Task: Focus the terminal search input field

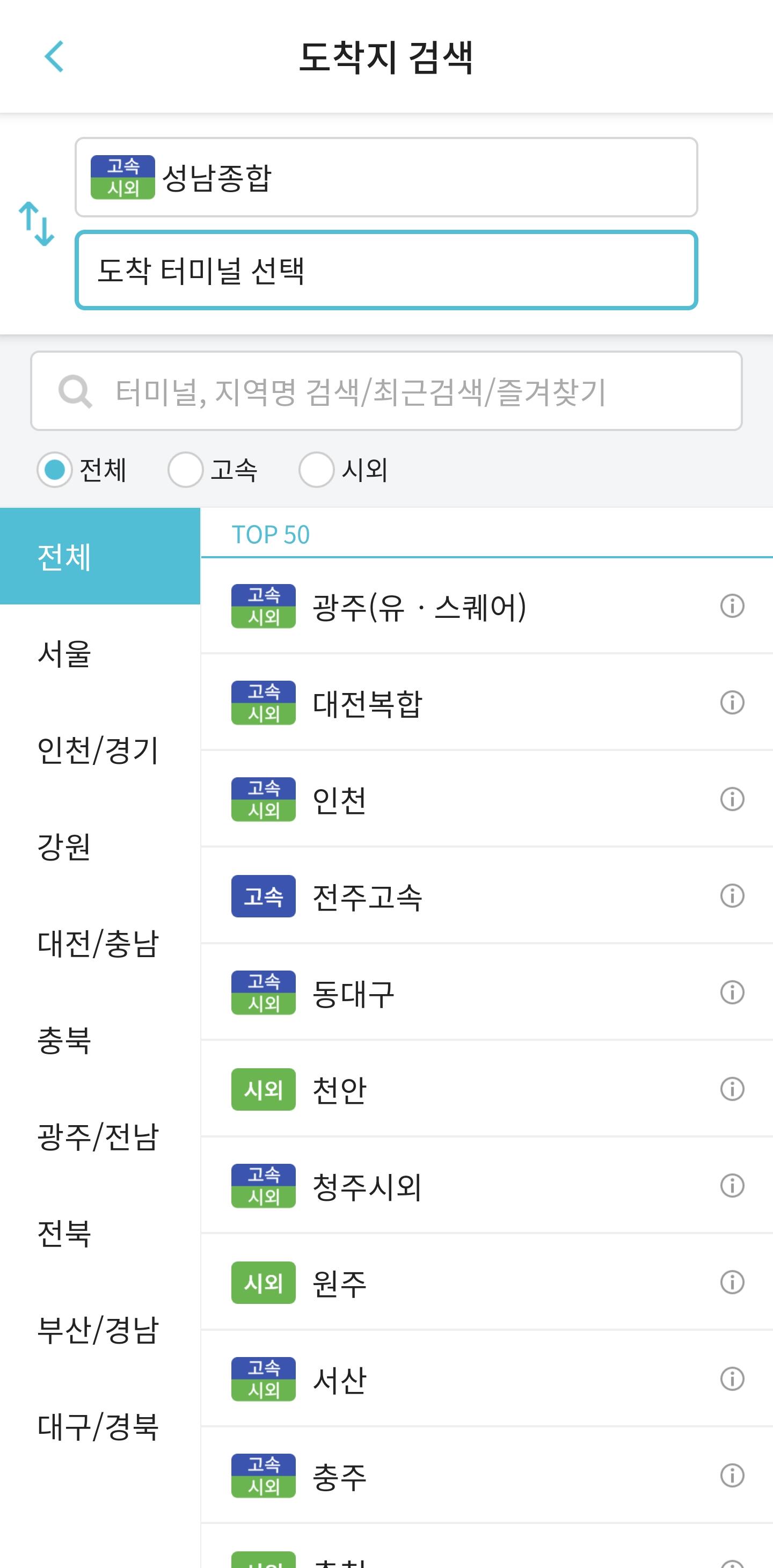Action: point(386,391)
